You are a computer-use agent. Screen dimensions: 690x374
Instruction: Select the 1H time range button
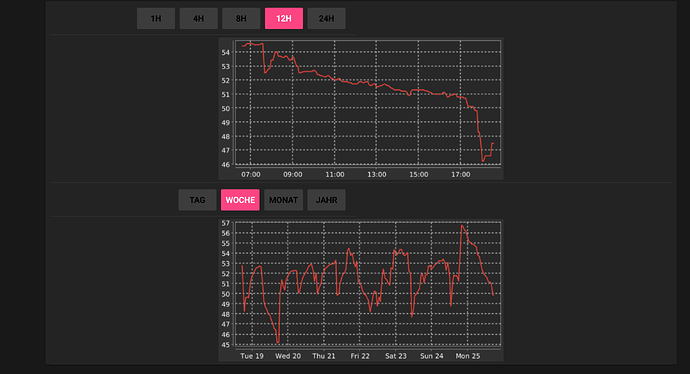[156, 18]
